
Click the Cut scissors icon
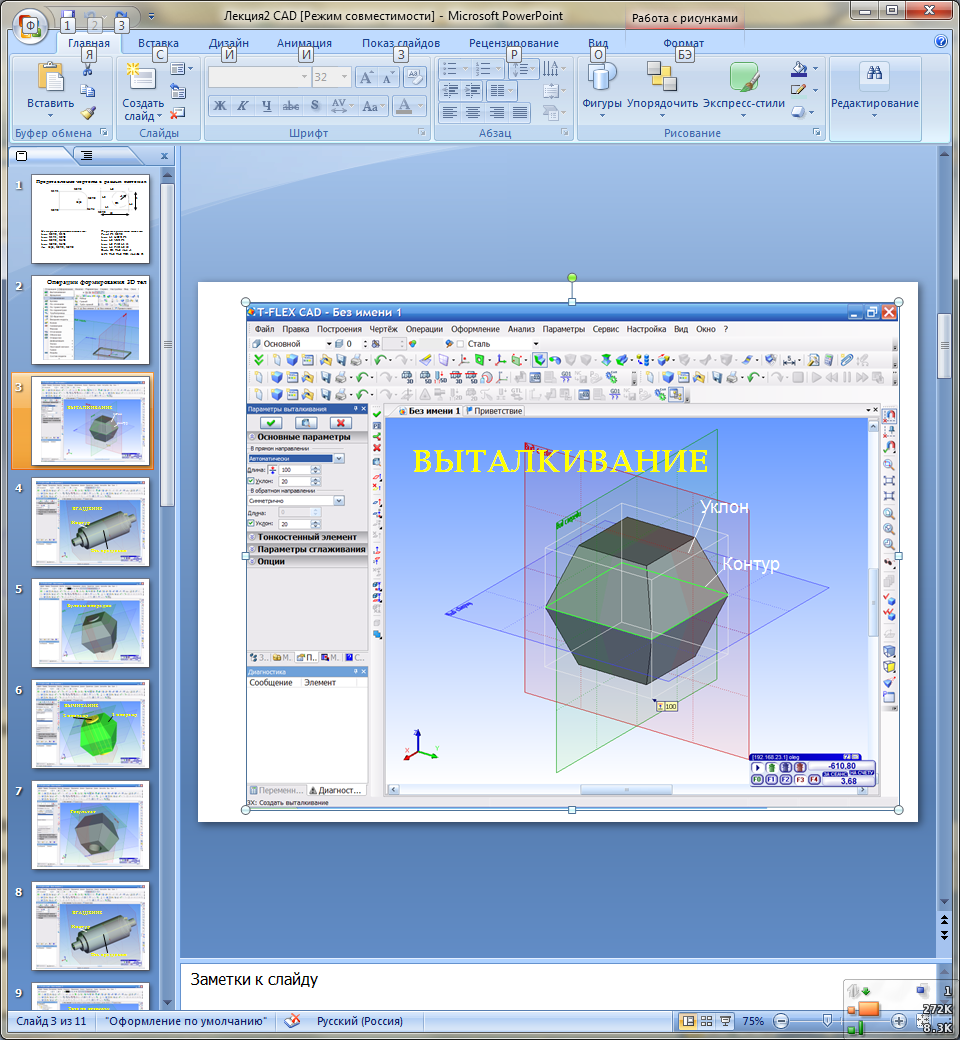(x=88, y=70)
